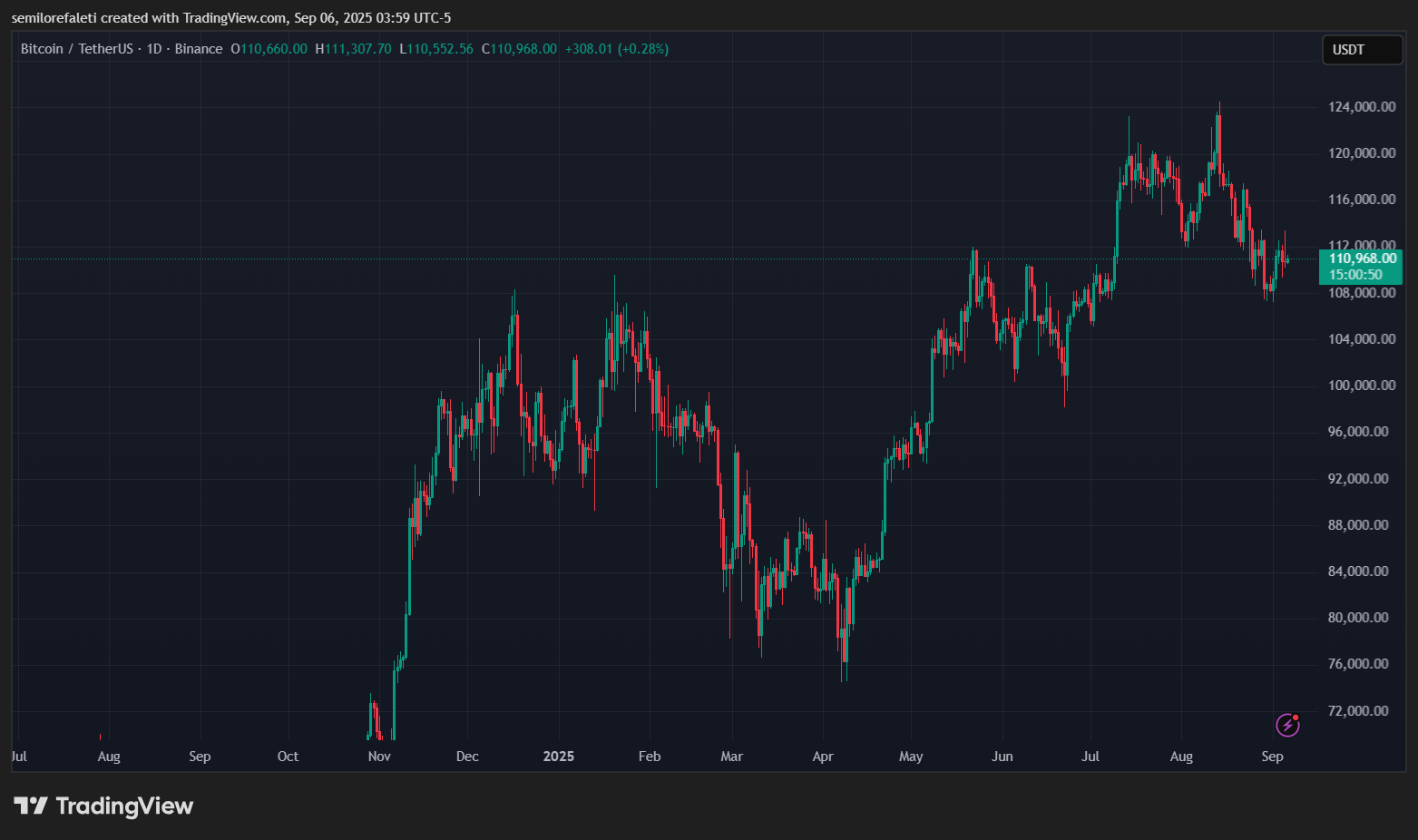Click the header text mentioning TradingView.com
Image resolution: width=1418 pixels, height=840 pixels.
pyautogui.click(x=231, y=18)
